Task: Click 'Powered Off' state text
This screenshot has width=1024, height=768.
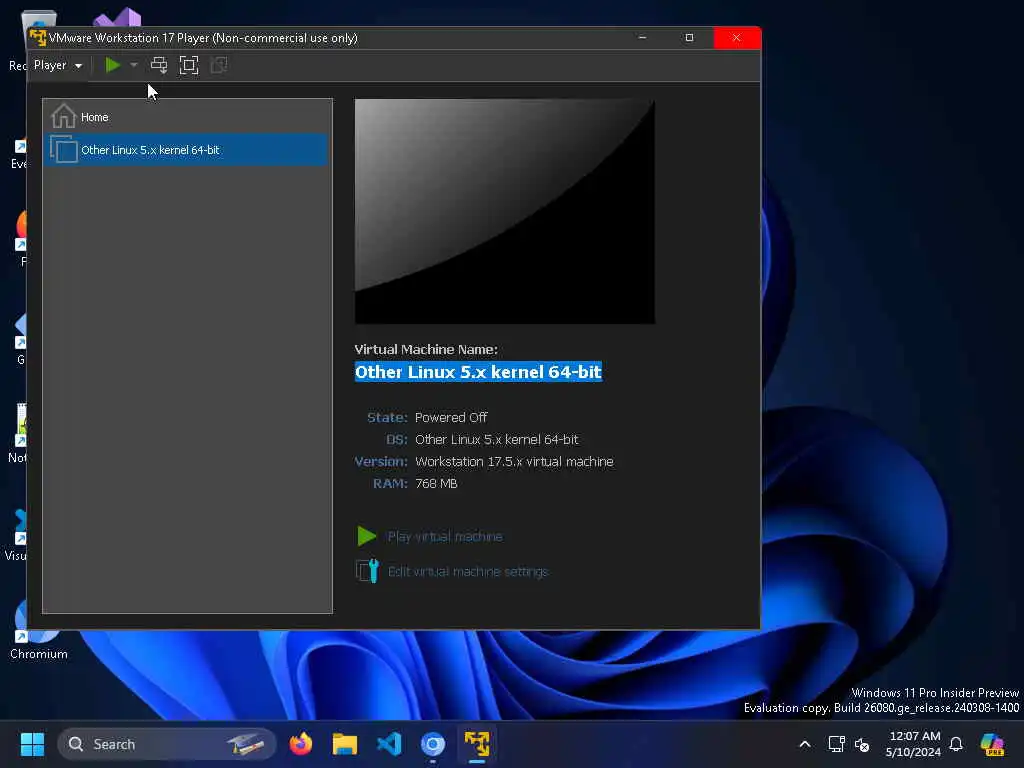Action: tap(451, 417)
